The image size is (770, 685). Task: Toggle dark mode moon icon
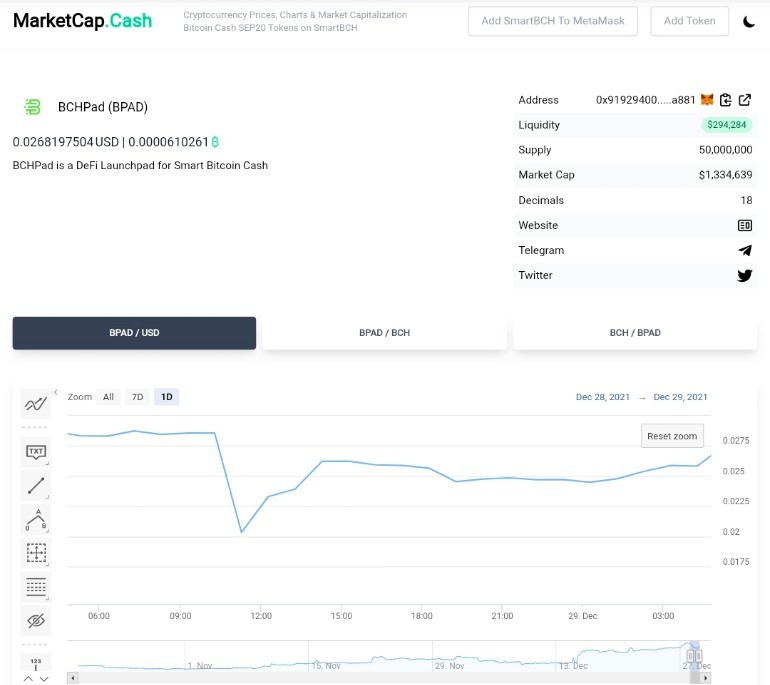(x=748, y=21)
